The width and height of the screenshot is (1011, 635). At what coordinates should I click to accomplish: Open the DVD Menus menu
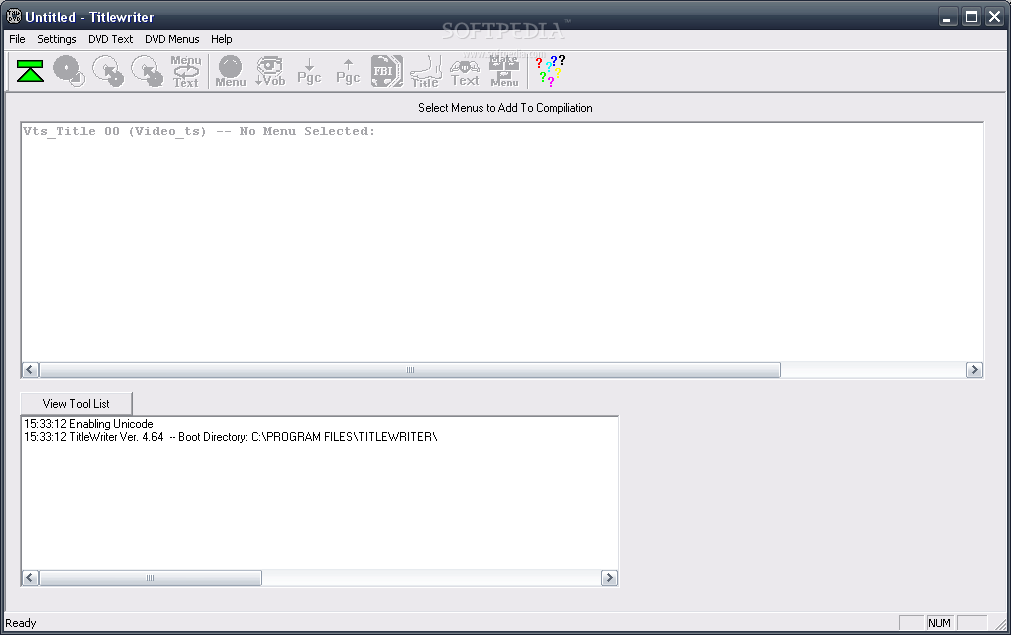pos(172,39)
